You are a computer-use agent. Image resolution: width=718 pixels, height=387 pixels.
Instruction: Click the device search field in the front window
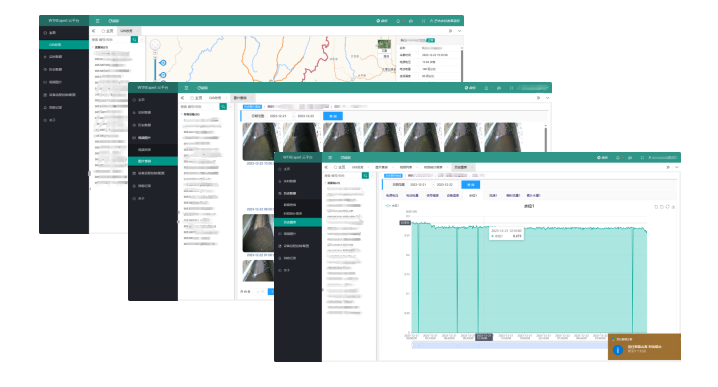click(x=343, y=175)
